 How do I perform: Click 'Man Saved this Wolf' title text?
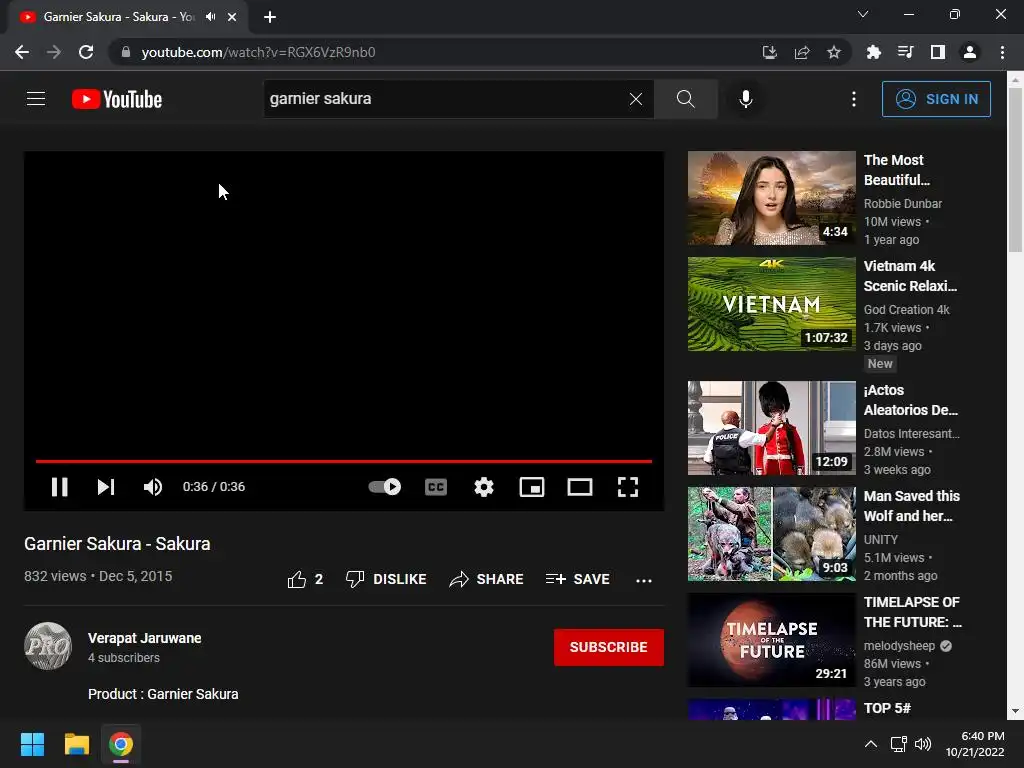912,506
